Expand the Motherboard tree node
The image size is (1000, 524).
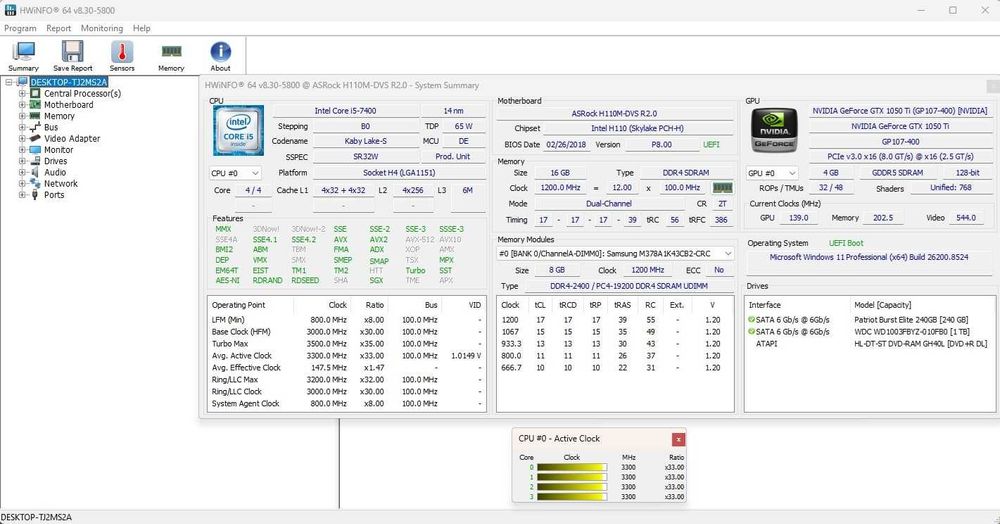[x=22, y=105]
